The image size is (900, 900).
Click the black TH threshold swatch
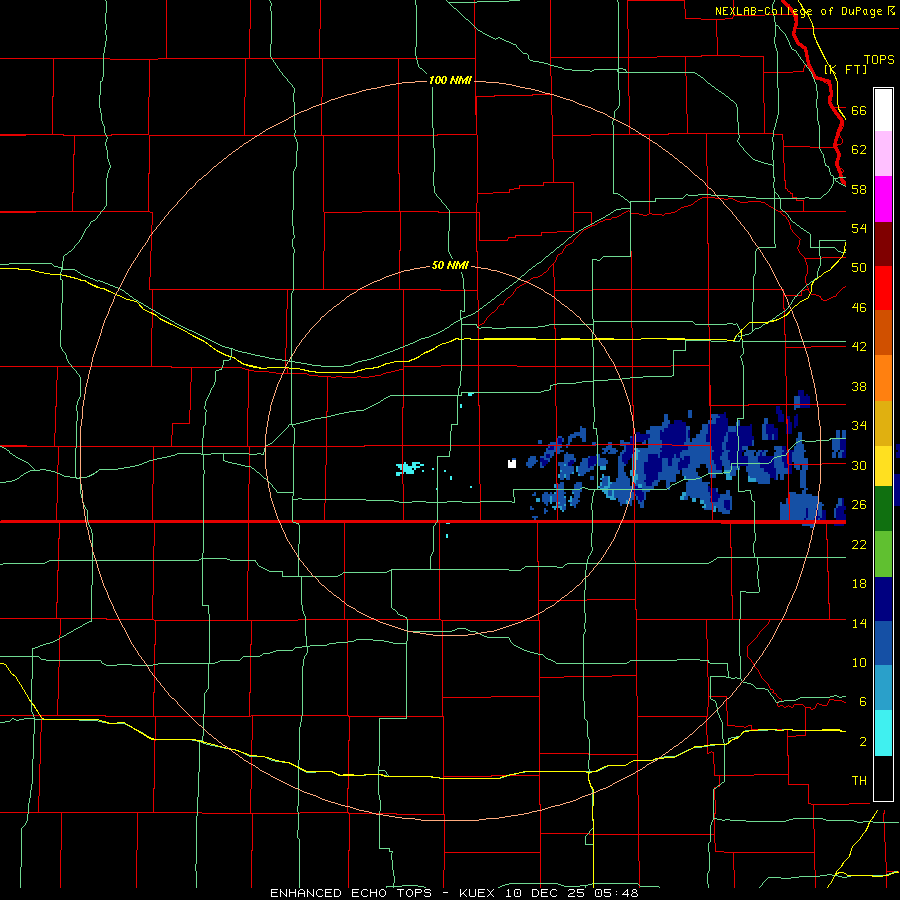(883, 778)
